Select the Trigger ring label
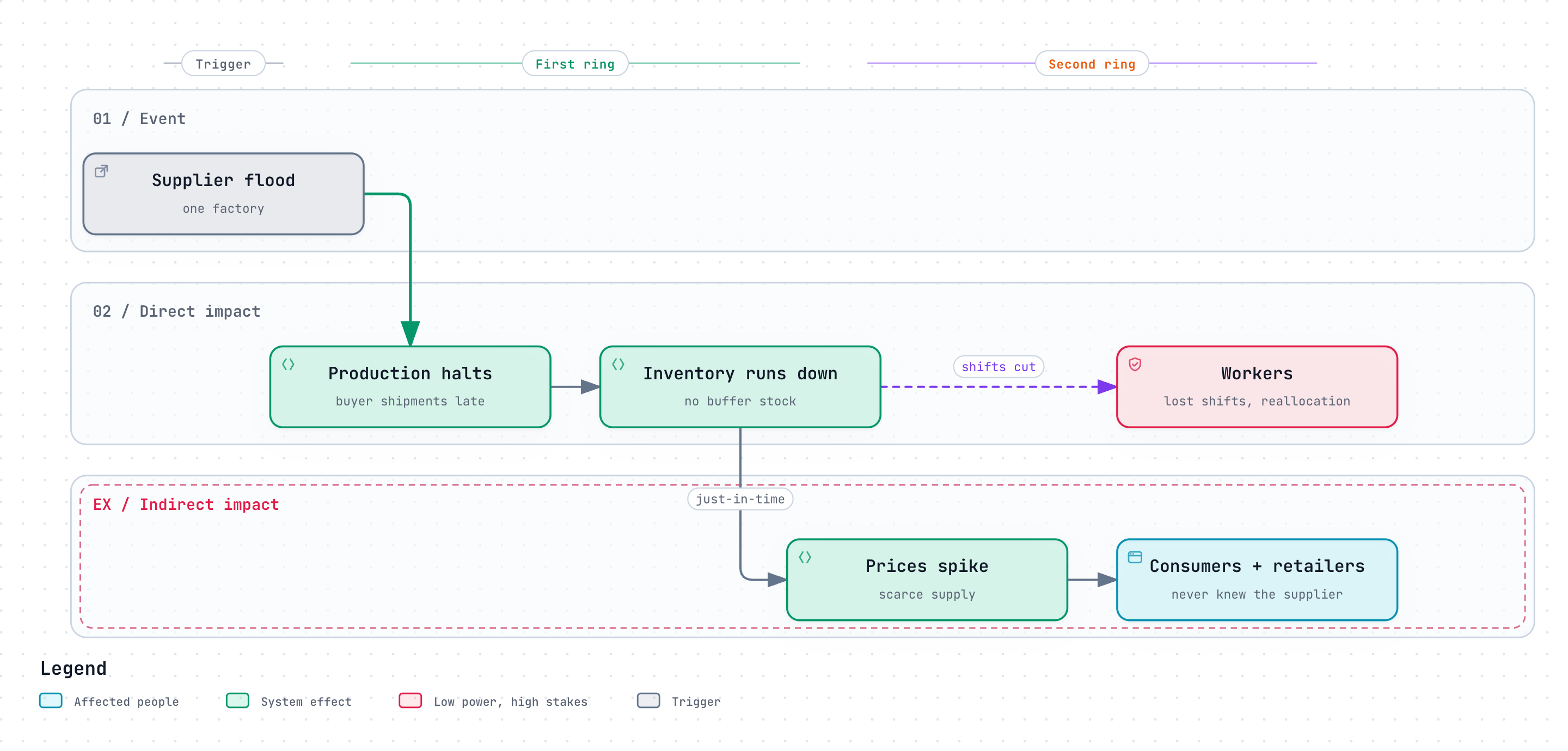Image resolution: width=1568 pixels, height=751 pixels. point(223,63)
